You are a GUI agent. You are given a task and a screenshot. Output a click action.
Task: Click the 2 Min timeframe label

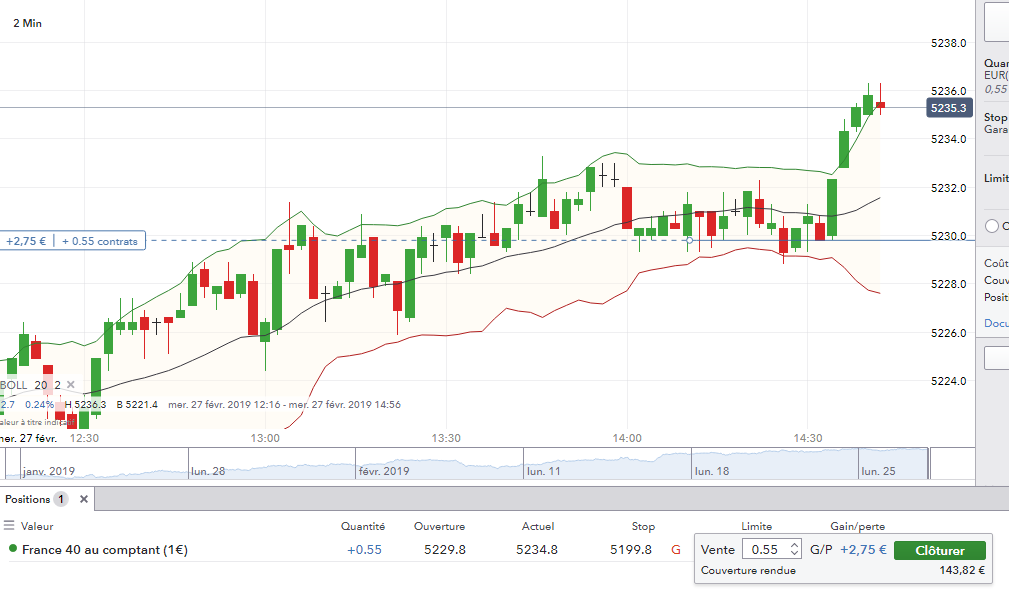[28, 23]
